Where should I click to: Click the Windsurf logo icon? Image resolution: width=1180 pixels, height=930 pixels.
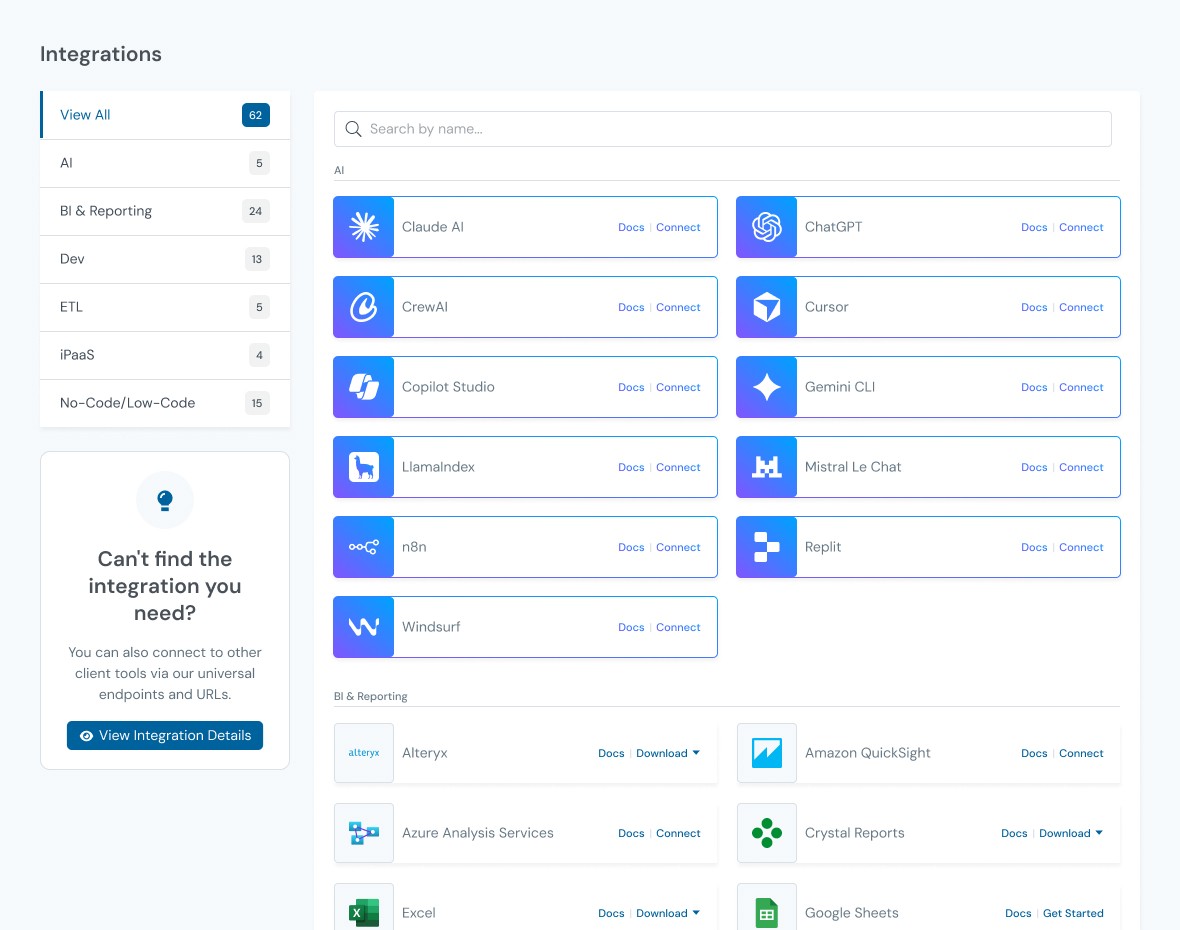[363, 627]
